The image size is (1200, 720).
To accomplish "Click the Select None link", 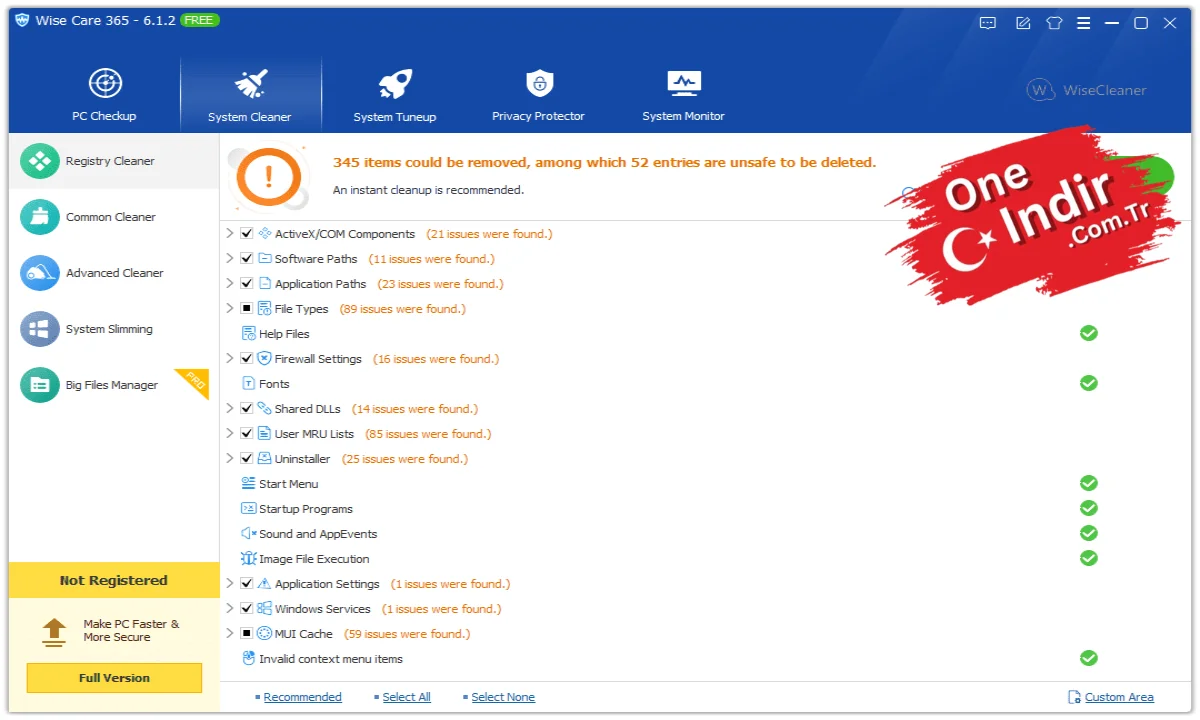I will pos(503,697).
